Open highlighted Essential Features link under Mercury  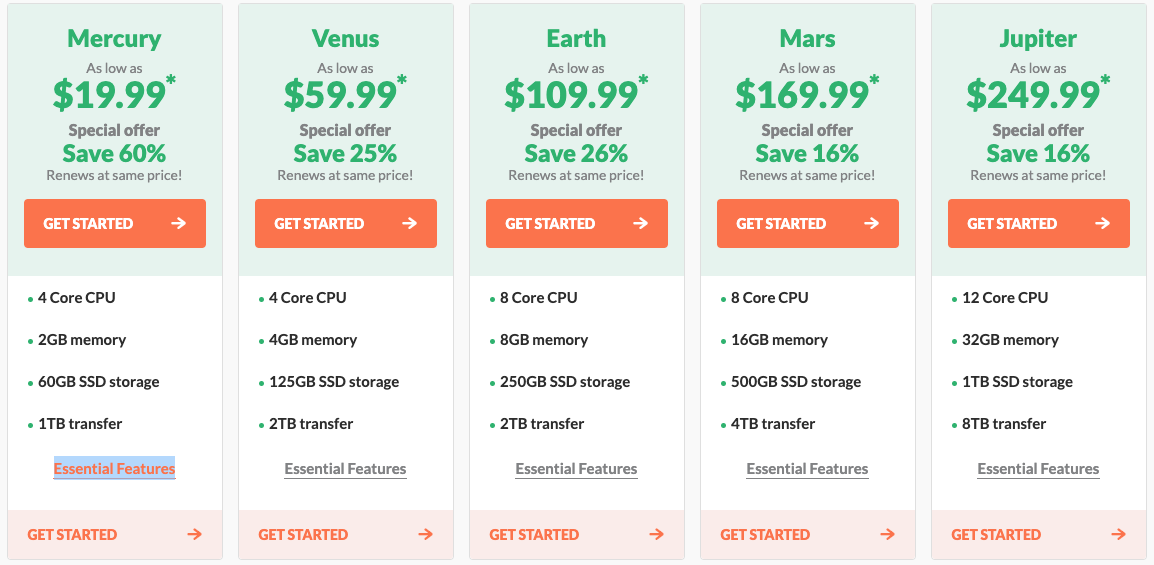pyautogui.click(x=114, y=469)
